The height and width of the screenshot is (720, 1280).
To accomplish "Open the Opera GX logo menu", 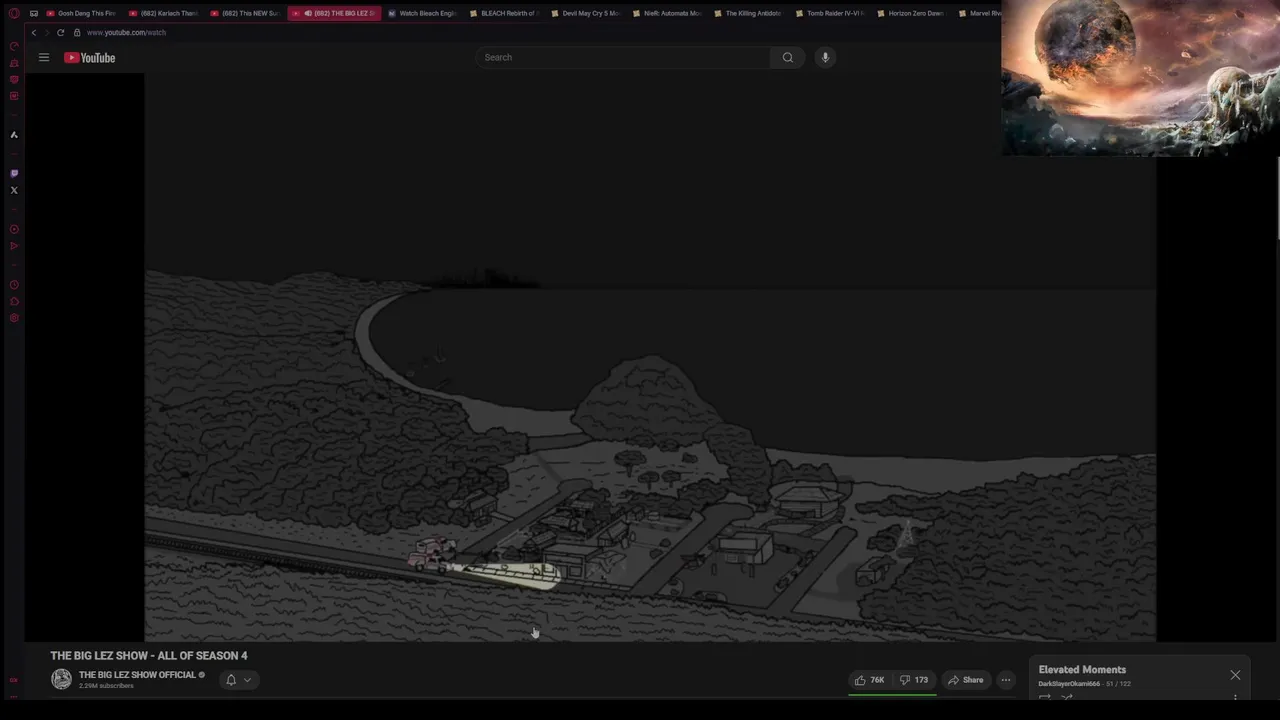I will coord(14,13).
